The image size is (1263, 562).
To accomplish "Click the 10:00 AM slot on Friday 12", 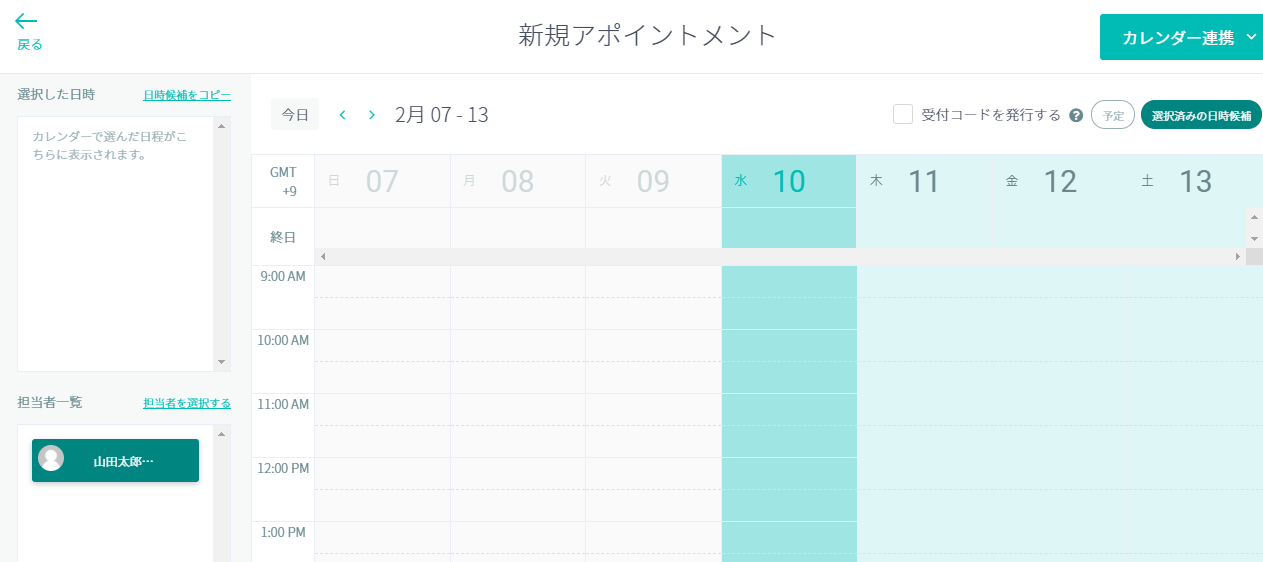I will click(x=1060, y=345).
